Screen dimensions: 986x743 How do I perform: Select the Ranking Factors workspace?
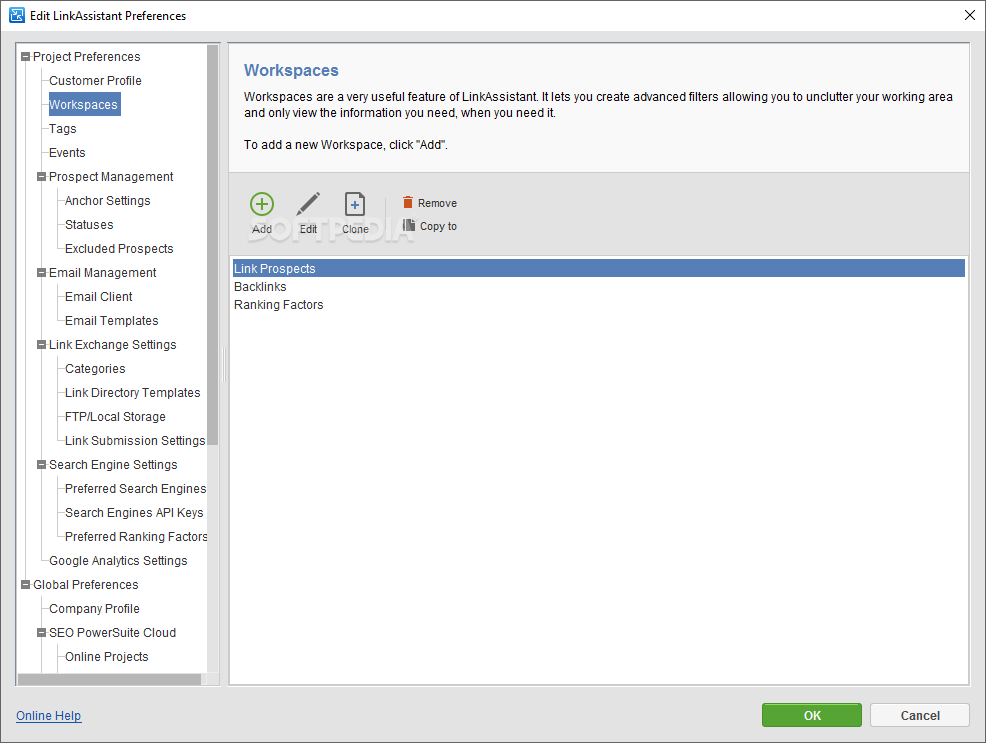click(599, 305)
